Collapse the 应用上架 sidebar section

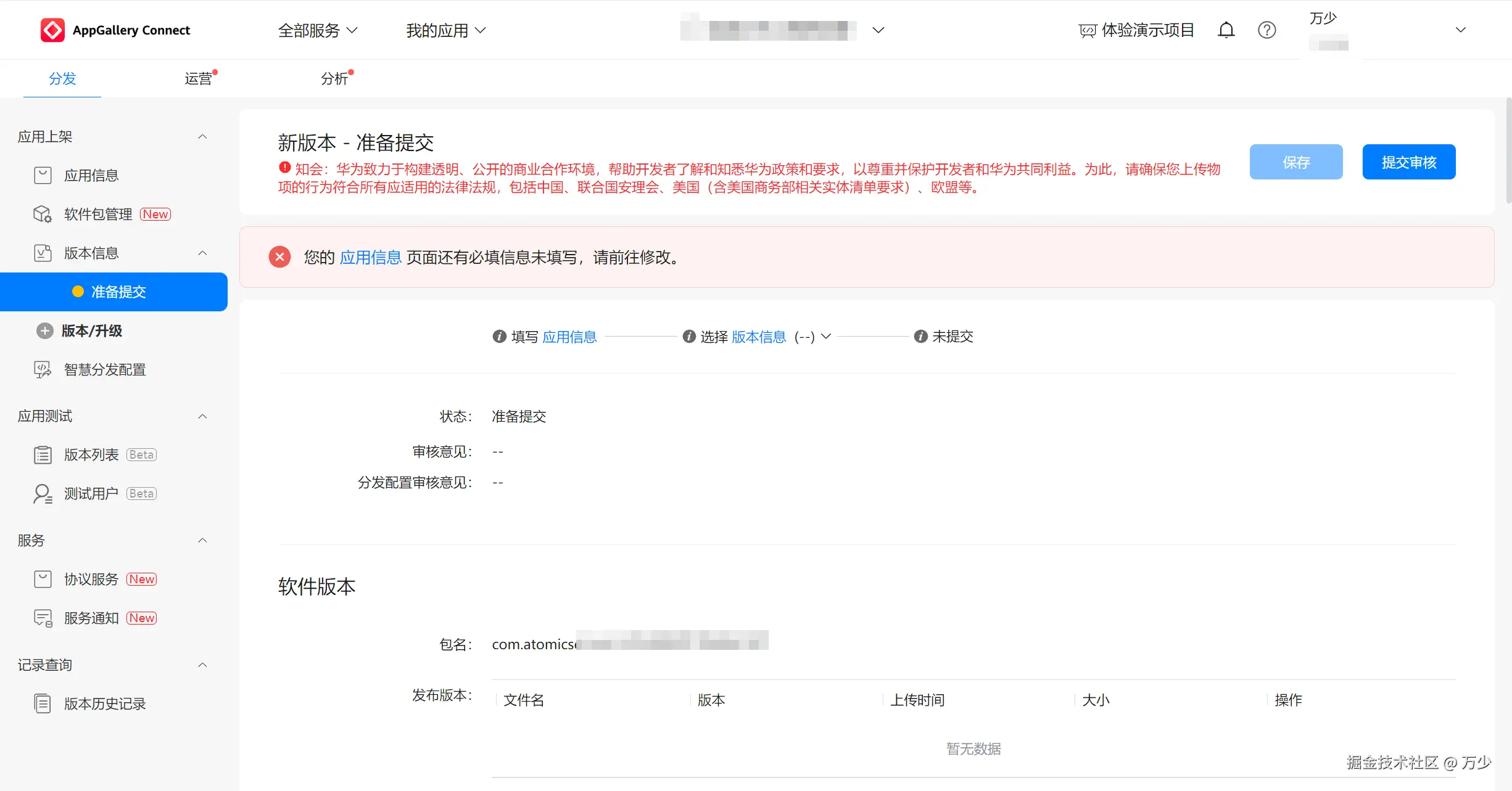click(x=202, y=137)
